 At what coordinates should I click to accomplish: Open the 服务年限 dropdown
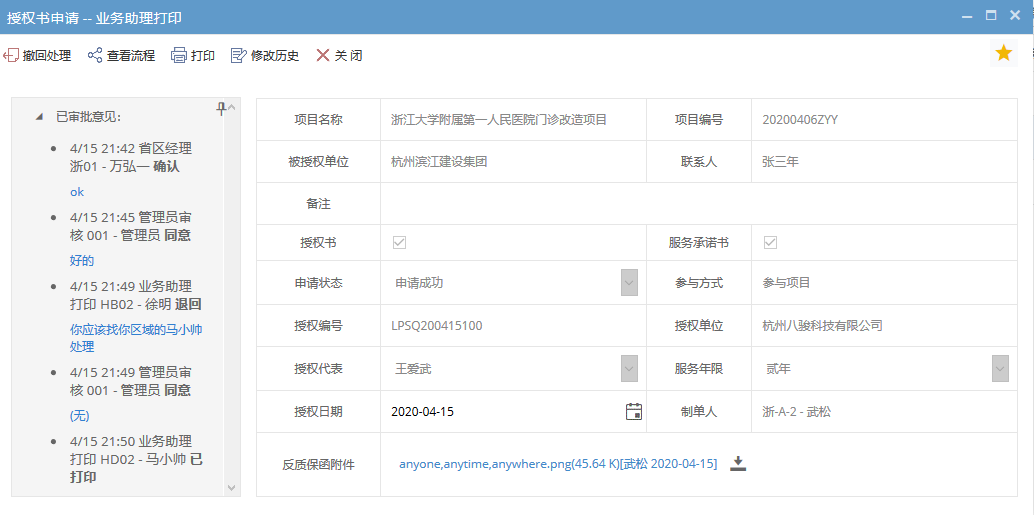click(1000, 369)
